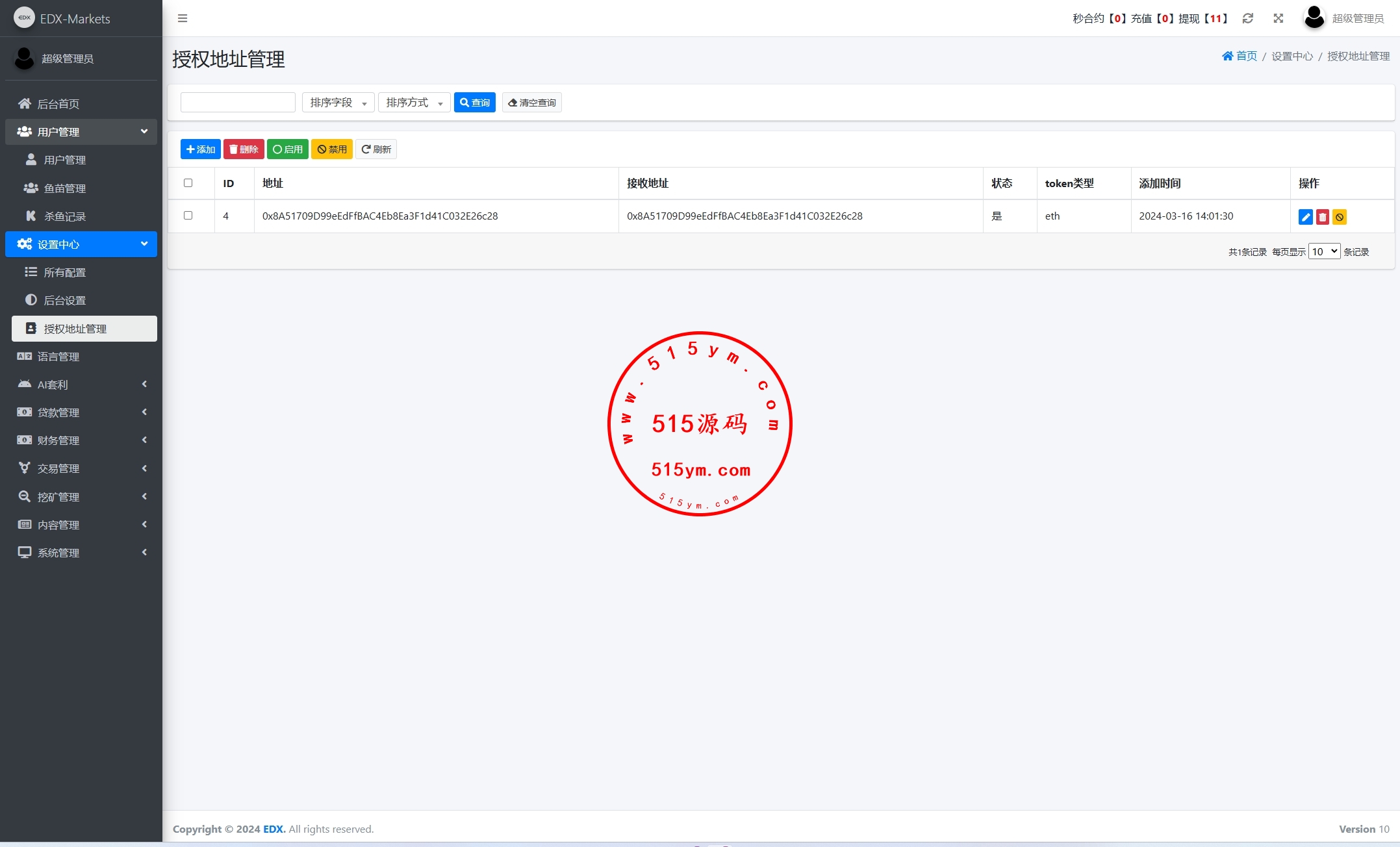Expand the AI套利 sidebar menu

81,385
